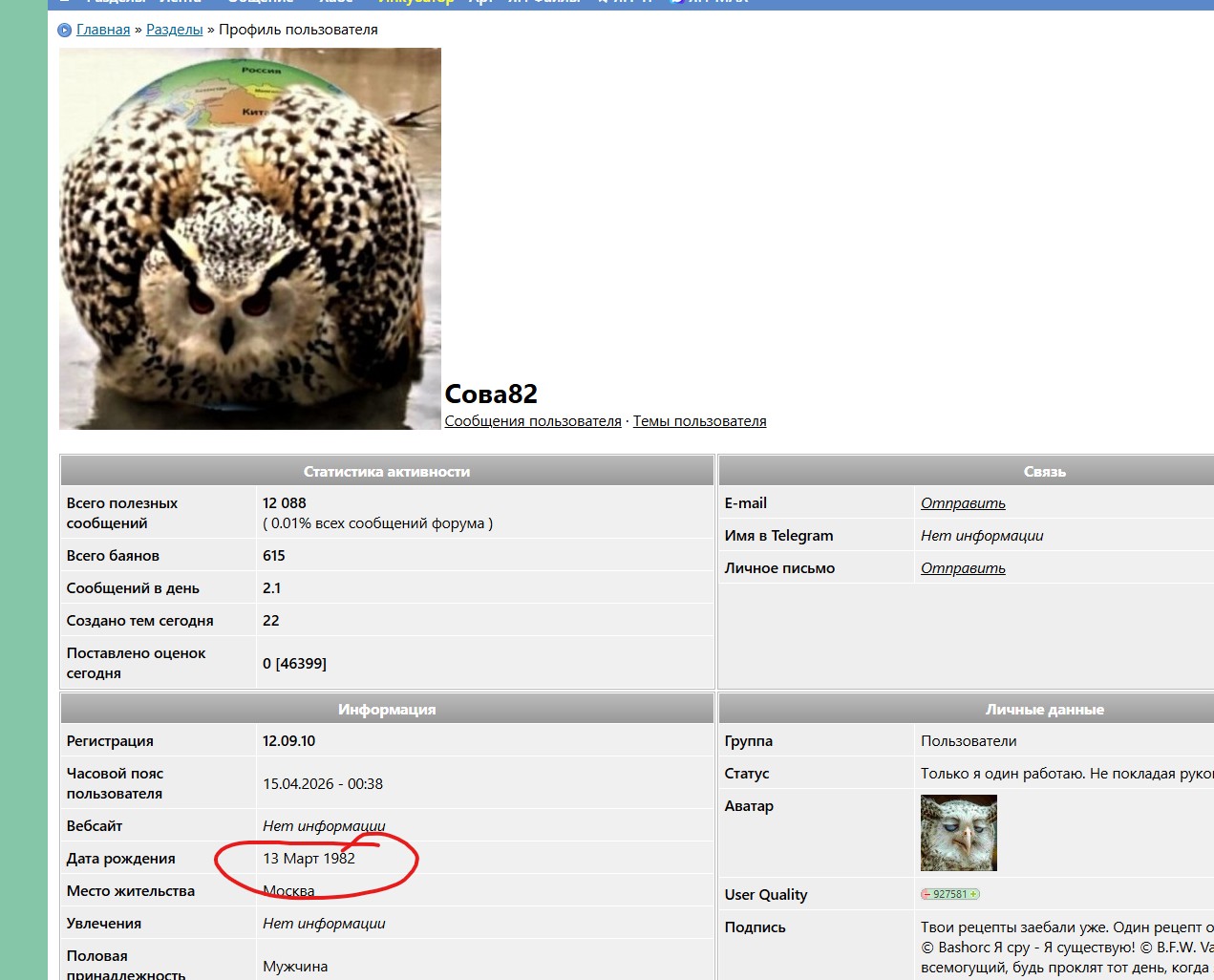
Task: Click the Дата рождения label
Action: click(120, 859)
